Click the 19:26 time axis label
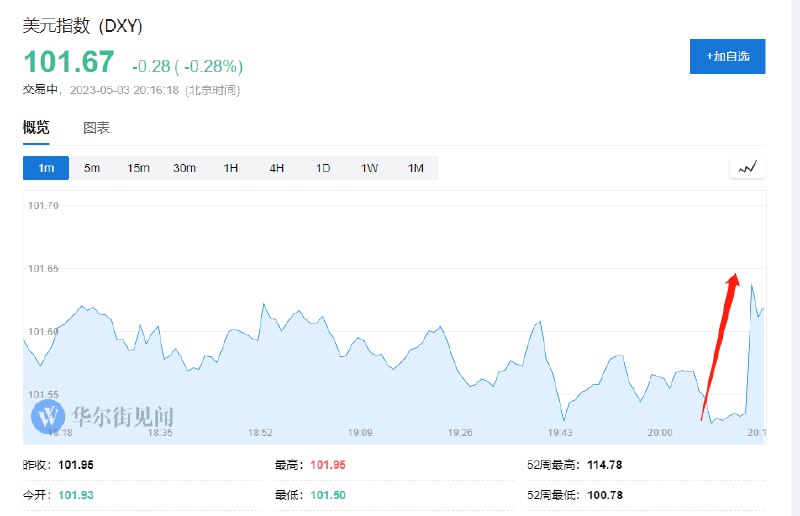This screenshot has height=516, width=800. [x=460, y=433]
